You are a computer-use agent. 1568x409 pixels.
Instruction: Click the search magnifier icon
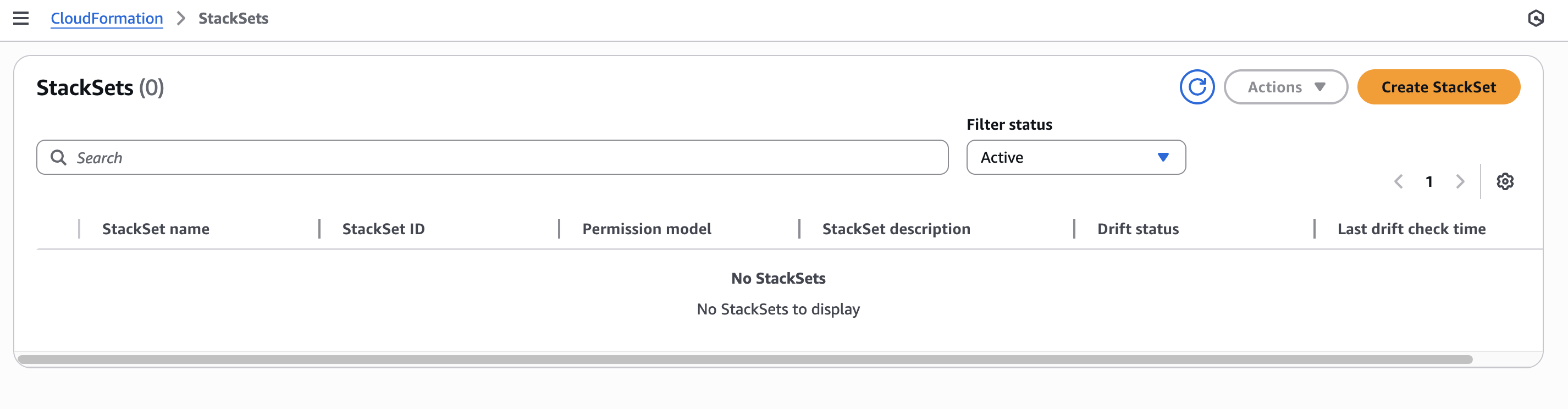click(58, 158)
